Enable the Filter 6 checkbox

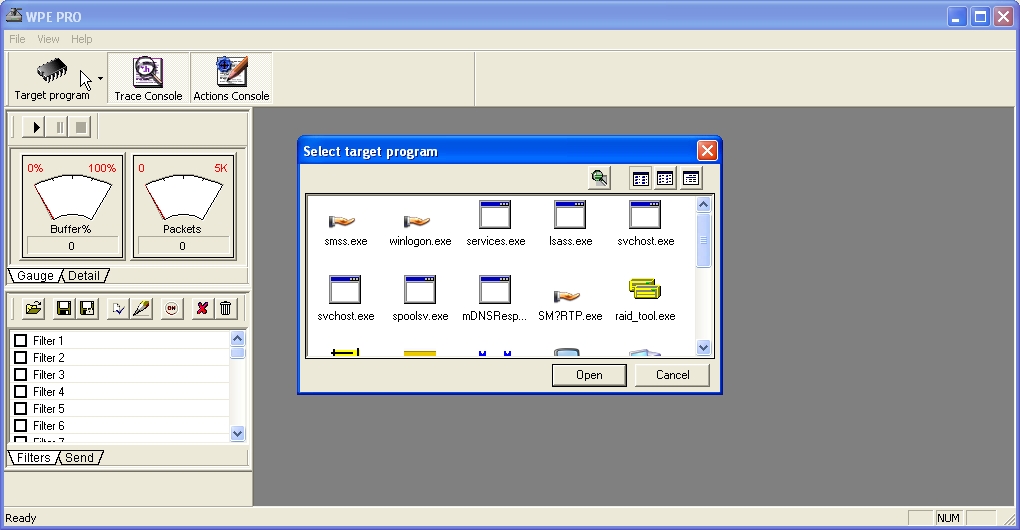pos(21,425)
